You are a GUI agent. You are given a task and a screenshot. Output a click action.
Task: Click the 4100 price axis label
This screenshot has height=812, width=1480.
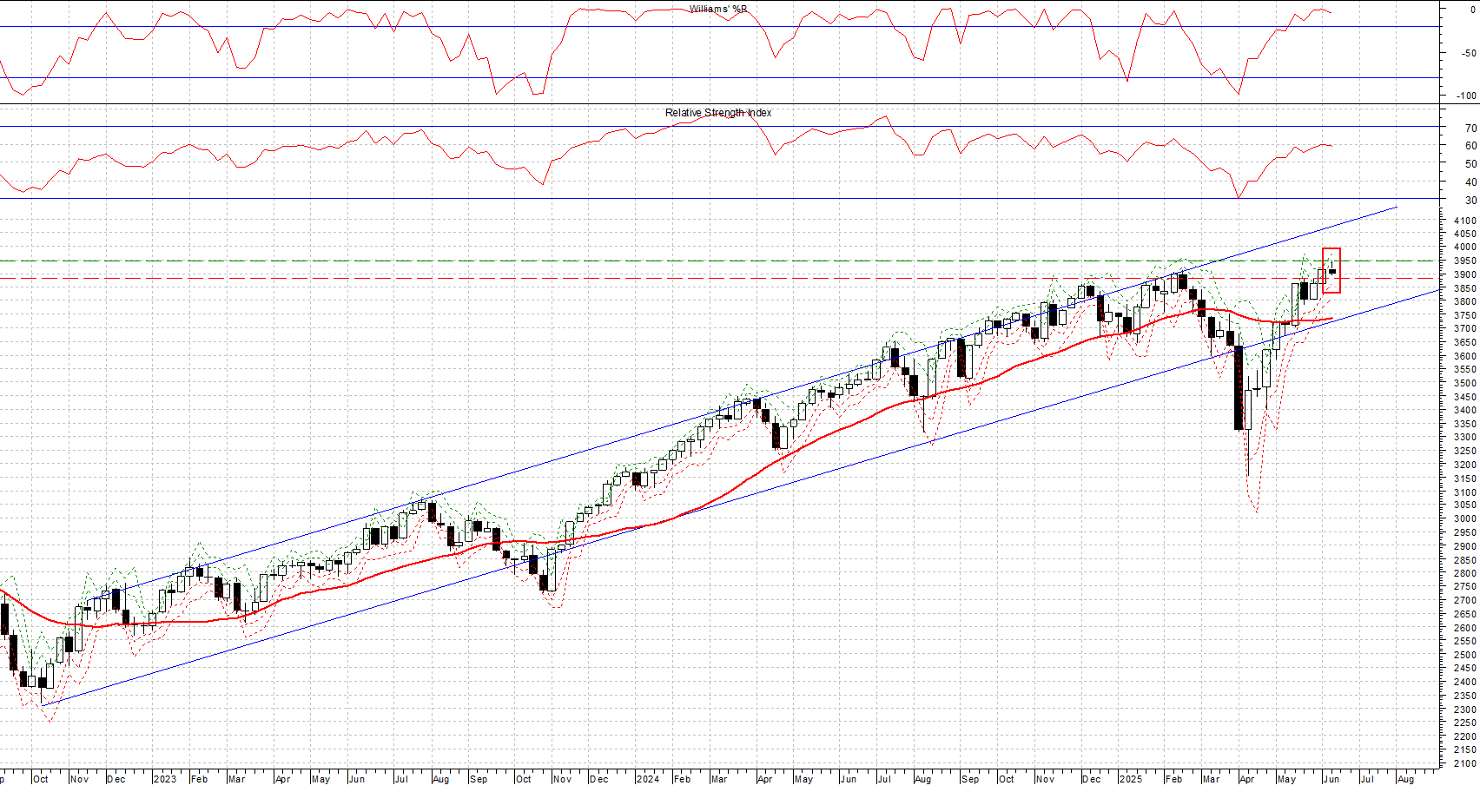point(1463,221)
